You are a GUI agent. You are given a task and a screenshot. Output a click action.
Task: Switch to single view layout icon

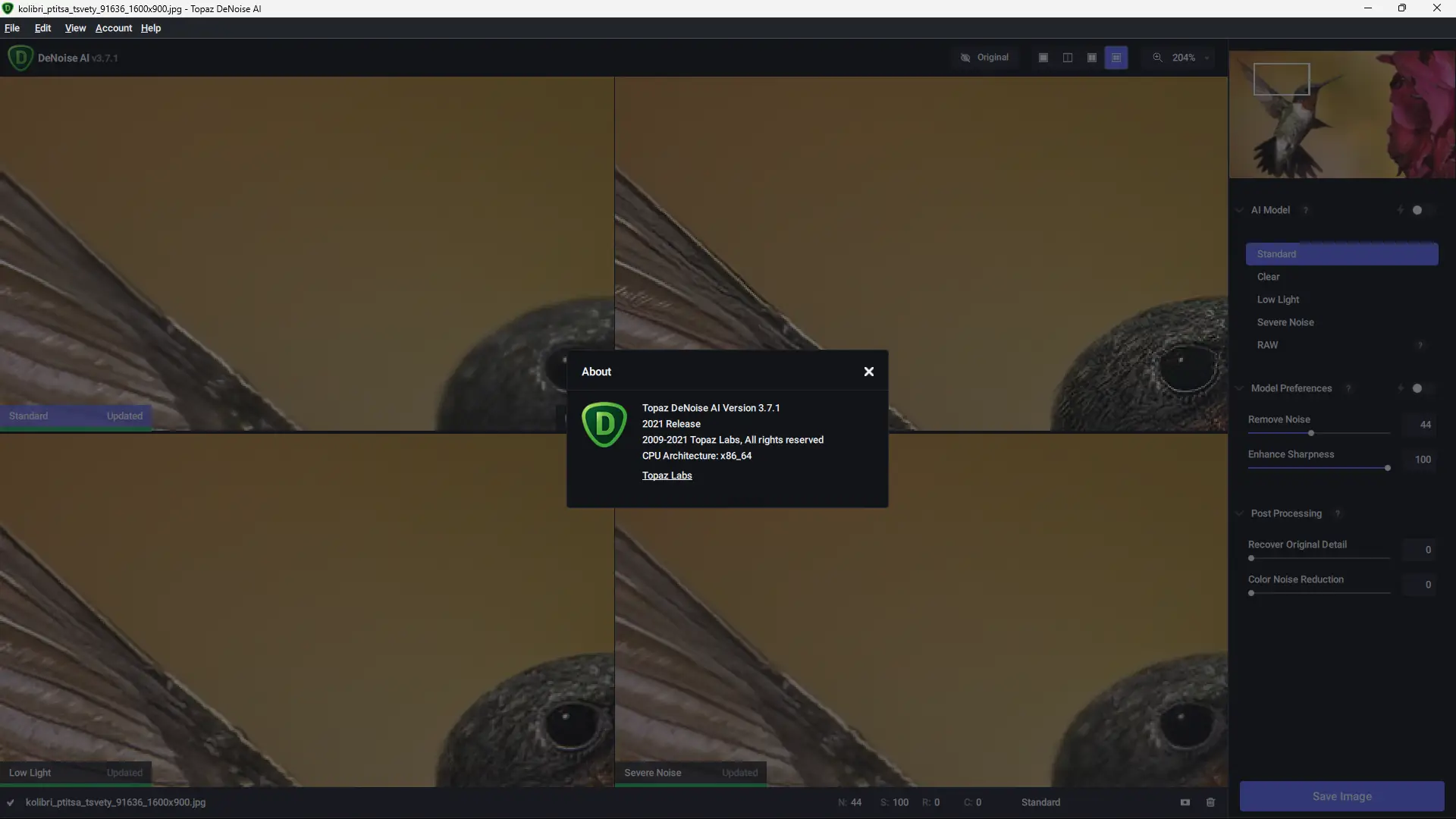(x=1043, y=58)
